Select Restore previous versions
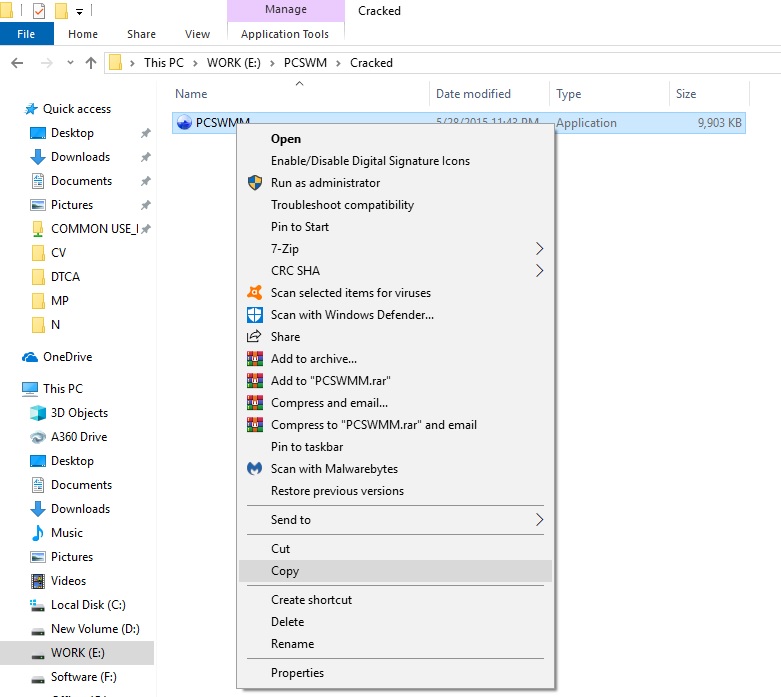The width and height of the screenshot is (781, 697). (x=395, y=491)
